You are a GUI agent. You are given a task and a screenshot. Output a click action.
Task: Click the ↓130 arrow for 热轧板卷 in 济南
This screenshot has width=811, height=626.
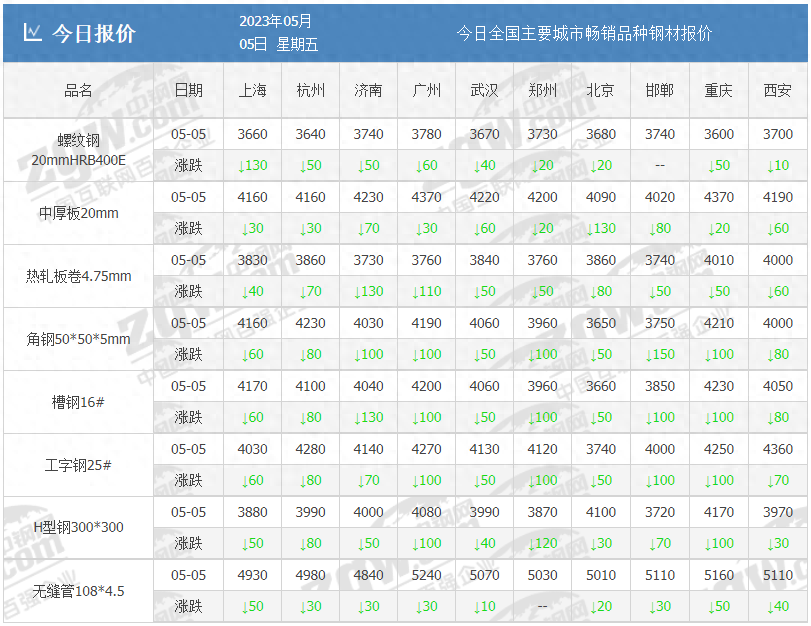[x=368, y=292]
